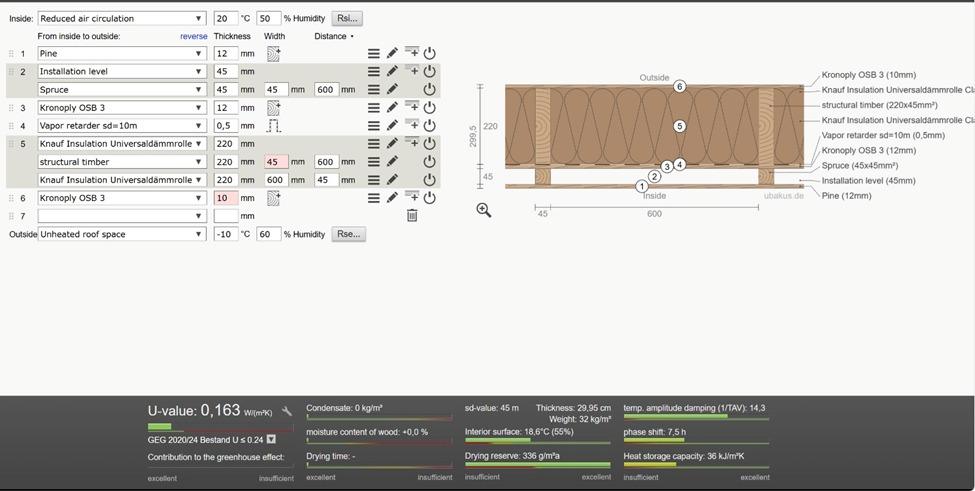Viewport: 975px width, 491px height.
Task: Toggle power icon for structural timber row
Action: point(429,162)
